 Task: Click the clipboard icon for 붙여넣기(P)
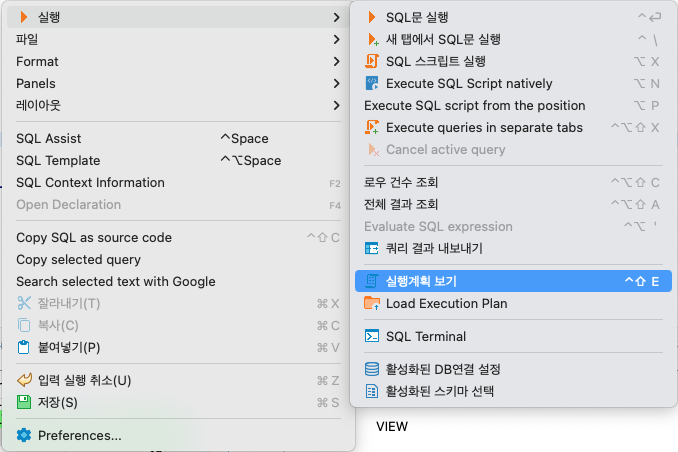coord(24,347)
